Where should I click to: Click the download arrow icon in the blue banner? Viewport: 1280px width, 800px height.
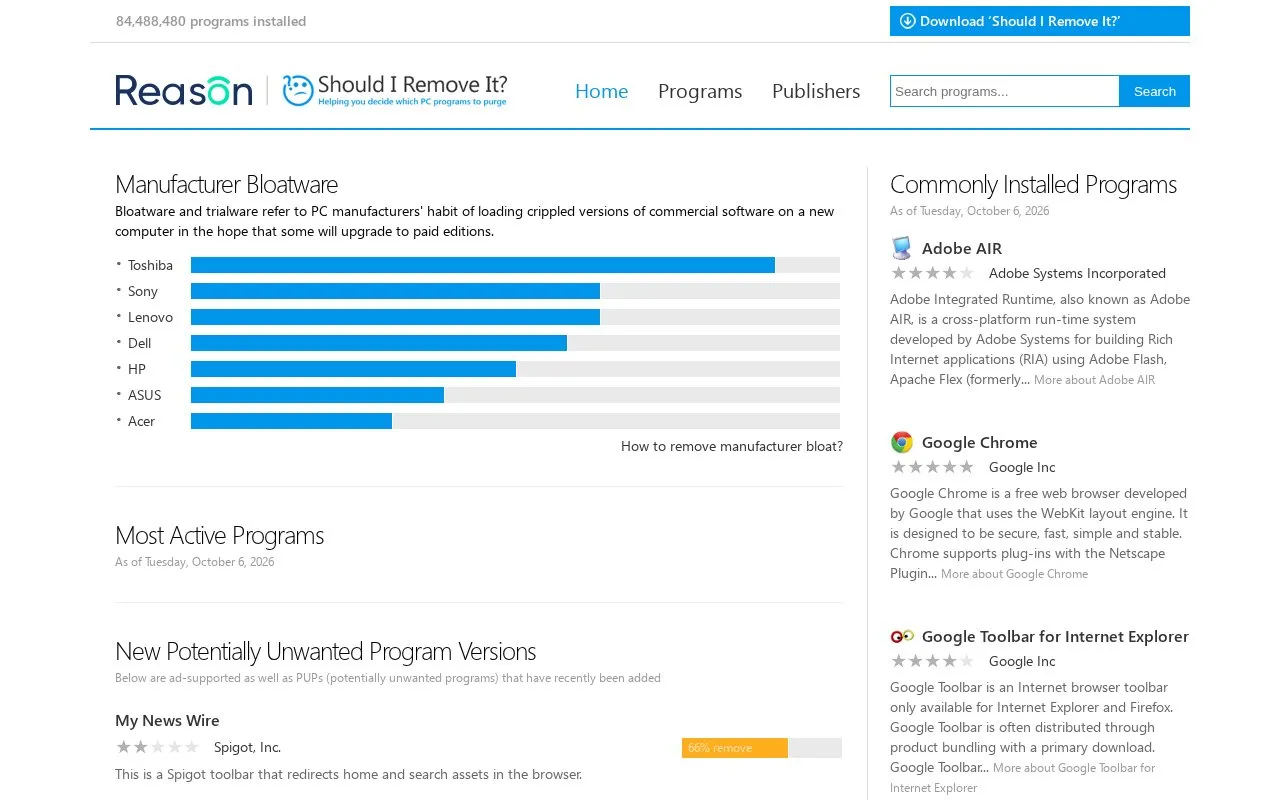(908, 21)
